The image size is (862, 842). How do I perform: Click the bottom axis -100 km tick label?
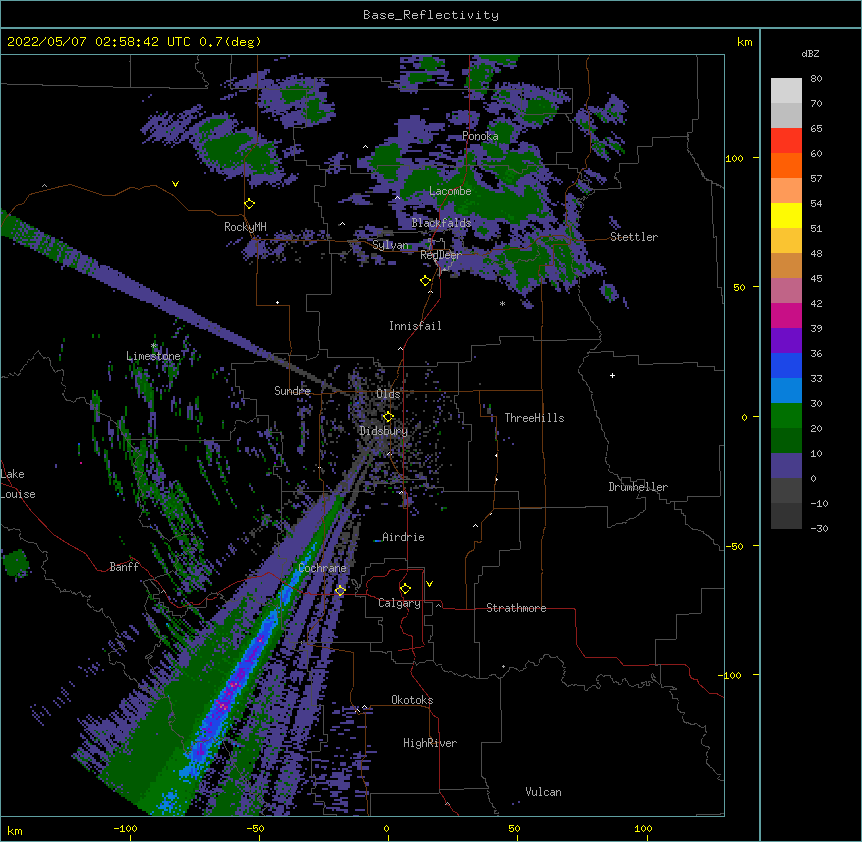coord(125,829)
